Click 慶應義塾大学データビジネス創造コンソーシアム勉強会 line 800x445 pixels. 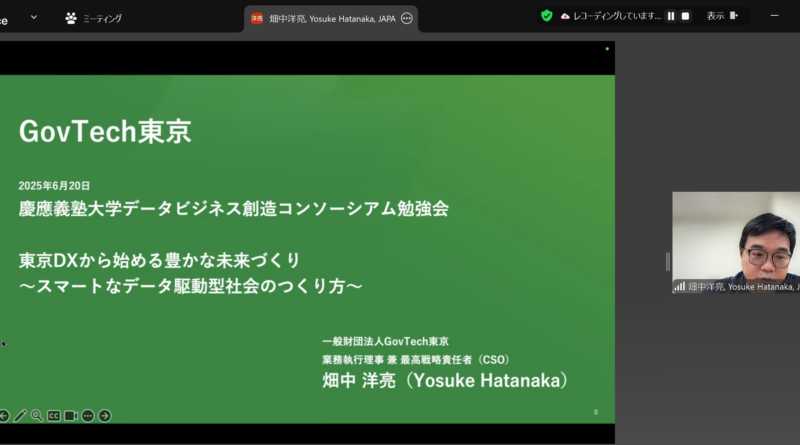[x=234, y=209]
